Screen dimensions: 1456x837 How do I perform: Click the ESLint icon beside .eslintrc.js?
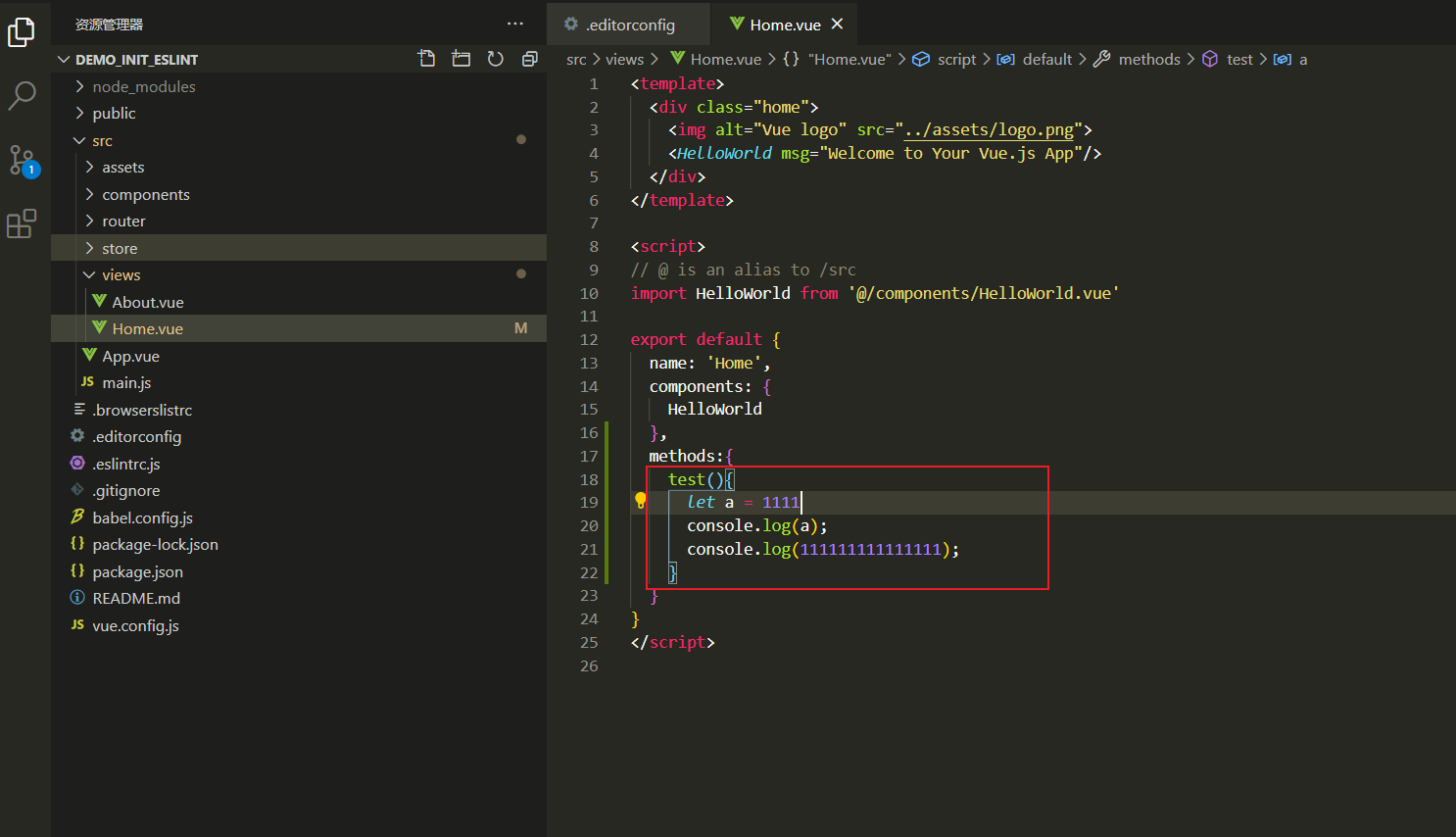(77, 463)
